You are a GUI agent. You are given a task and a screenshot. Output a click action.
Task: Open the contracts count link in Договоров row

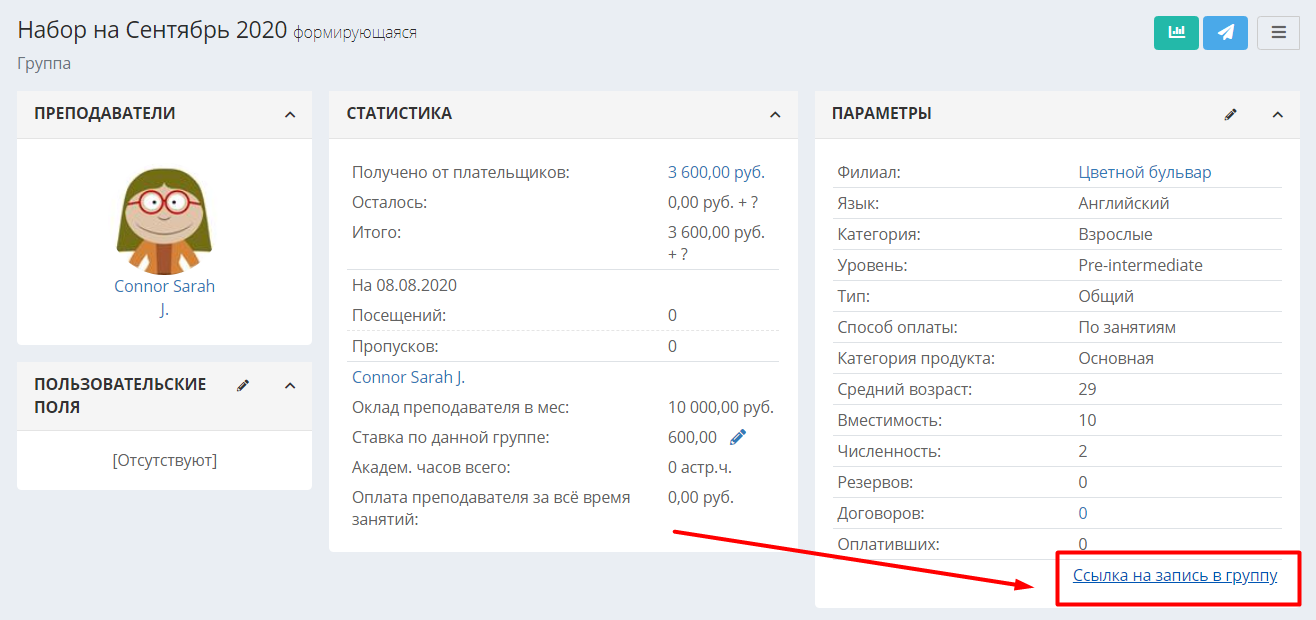click(1083, 513)
